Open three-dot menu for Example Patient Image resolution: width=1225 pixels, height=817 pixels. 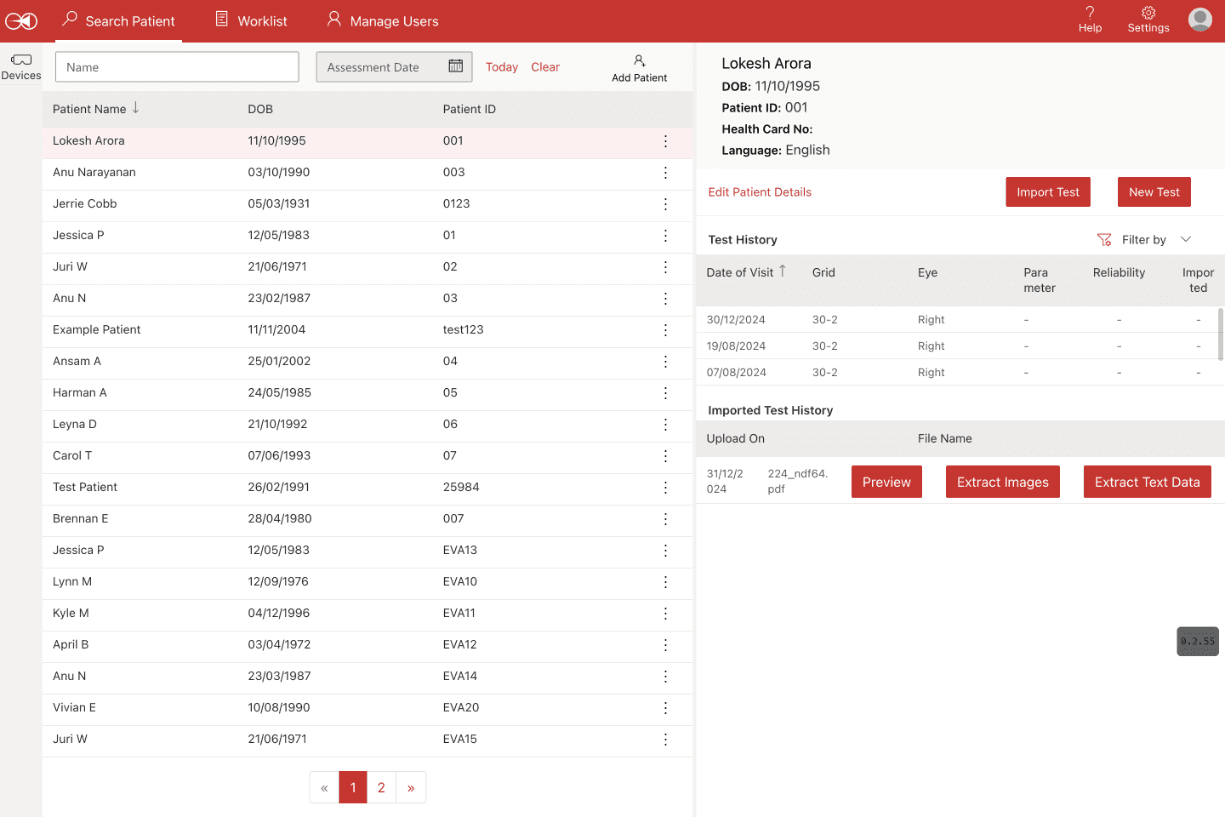pyautogui.click(x=665, y=330)
